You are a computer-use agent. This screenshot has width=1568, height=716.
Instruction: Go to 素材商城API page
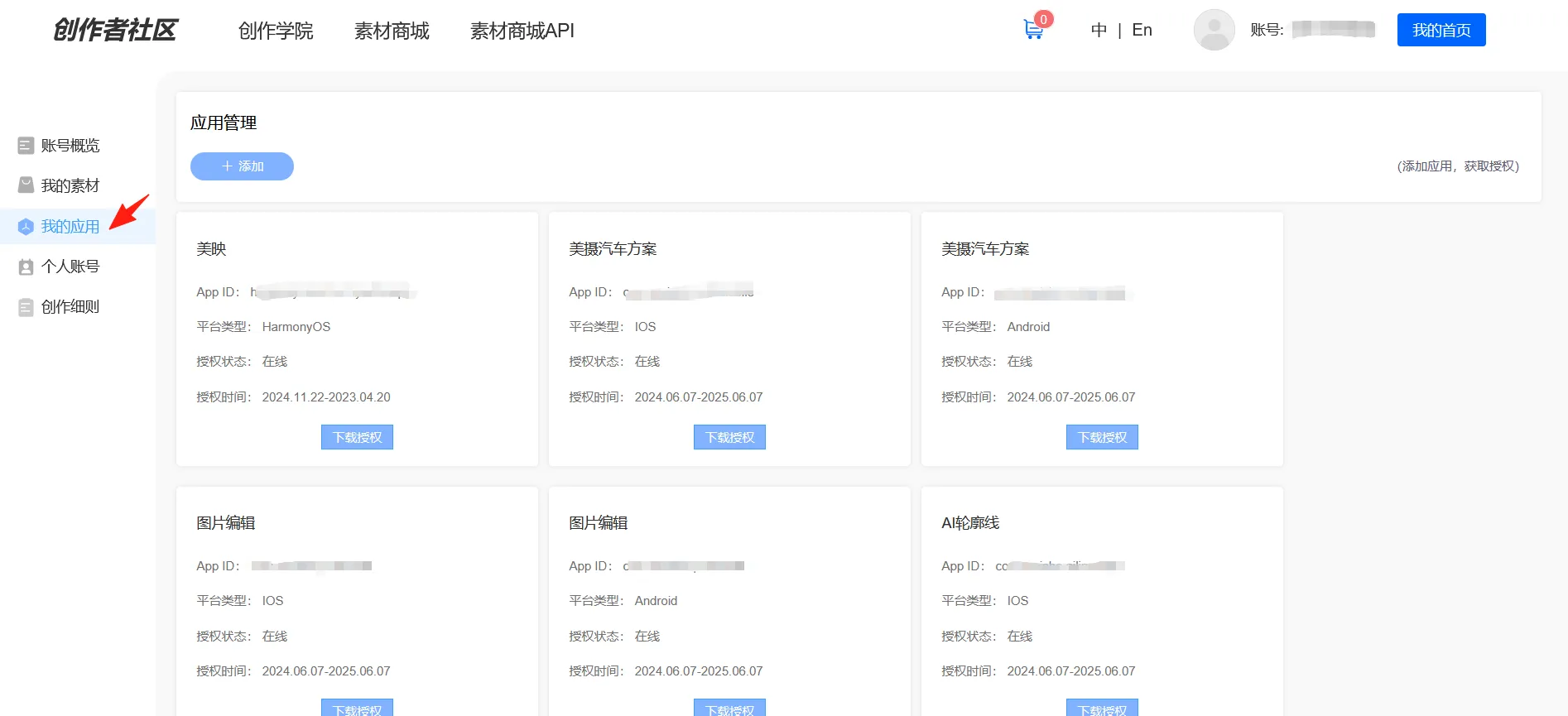522,31
